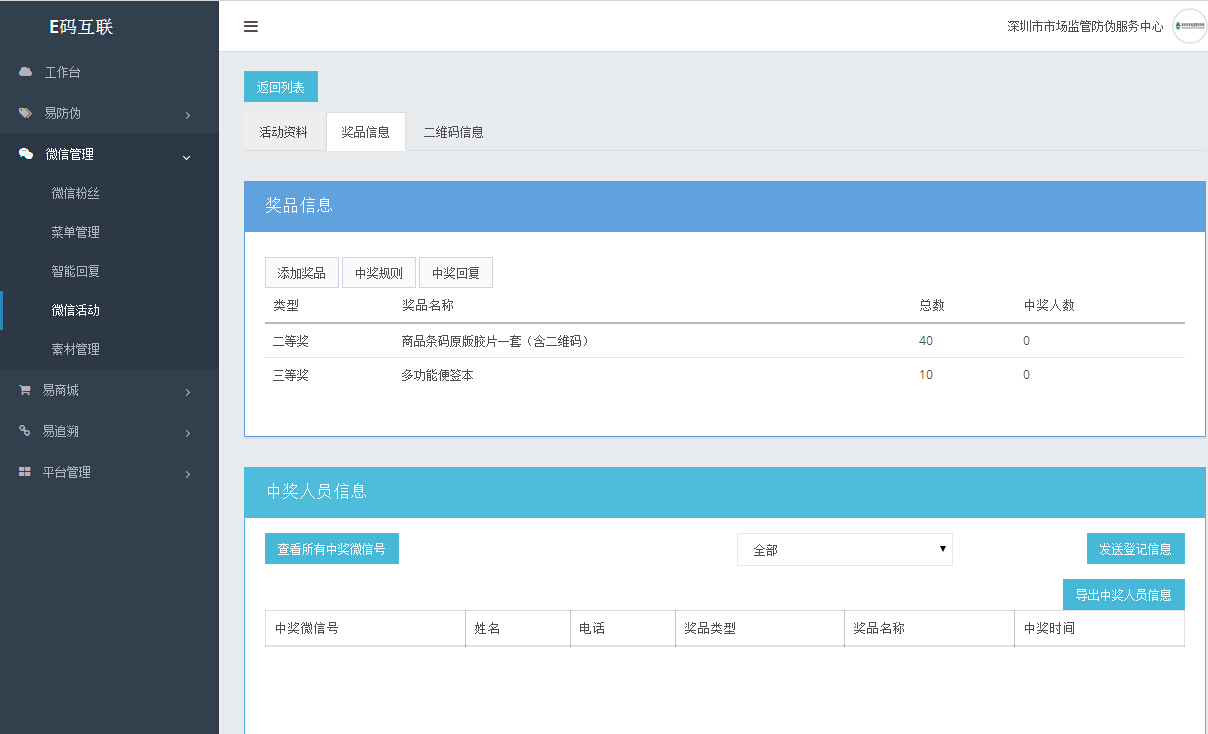Screen dimensions: 1208x734
Task: Open the 全部 filter dropdown
Action: tap(844, 550)
